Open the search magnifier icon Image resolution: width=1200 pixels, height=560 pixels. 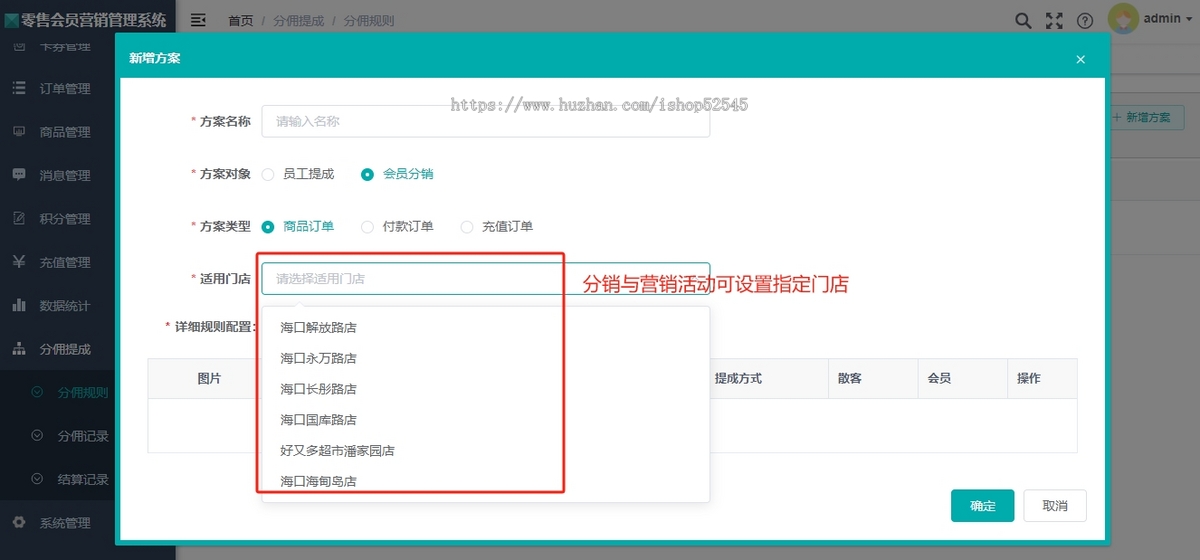point(1023,20)
